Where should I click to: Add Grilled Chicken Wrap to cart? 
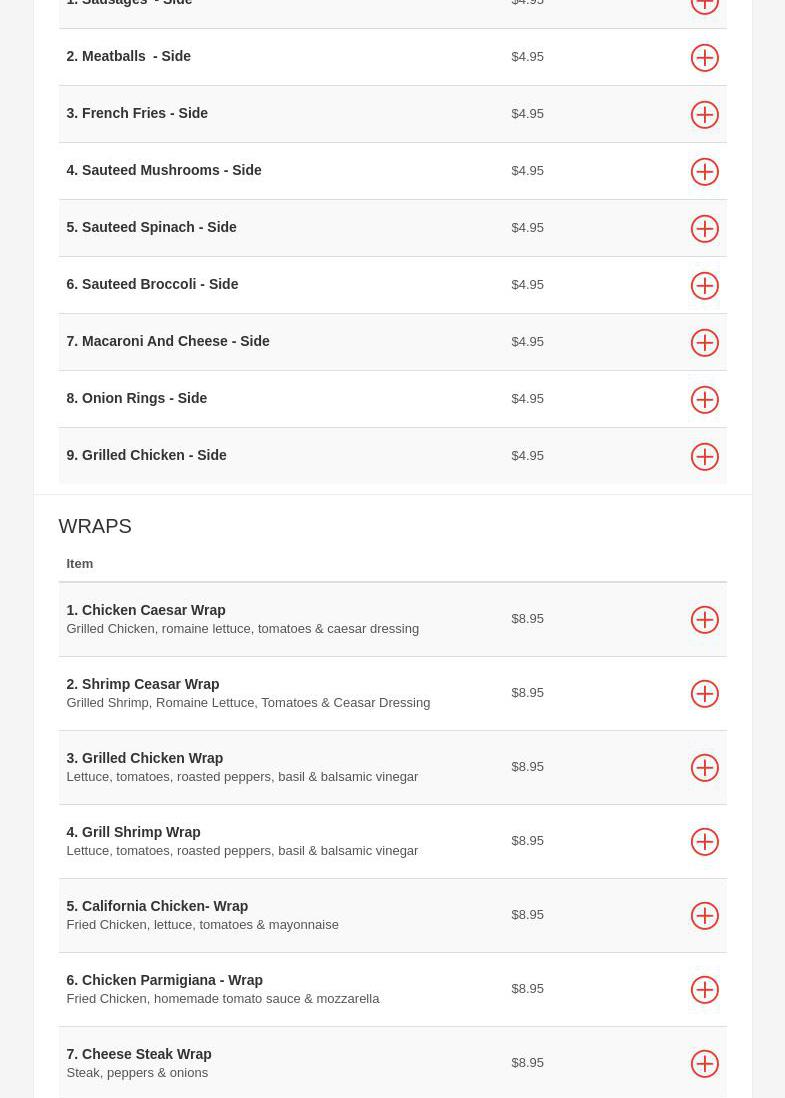tap(705, 768)
